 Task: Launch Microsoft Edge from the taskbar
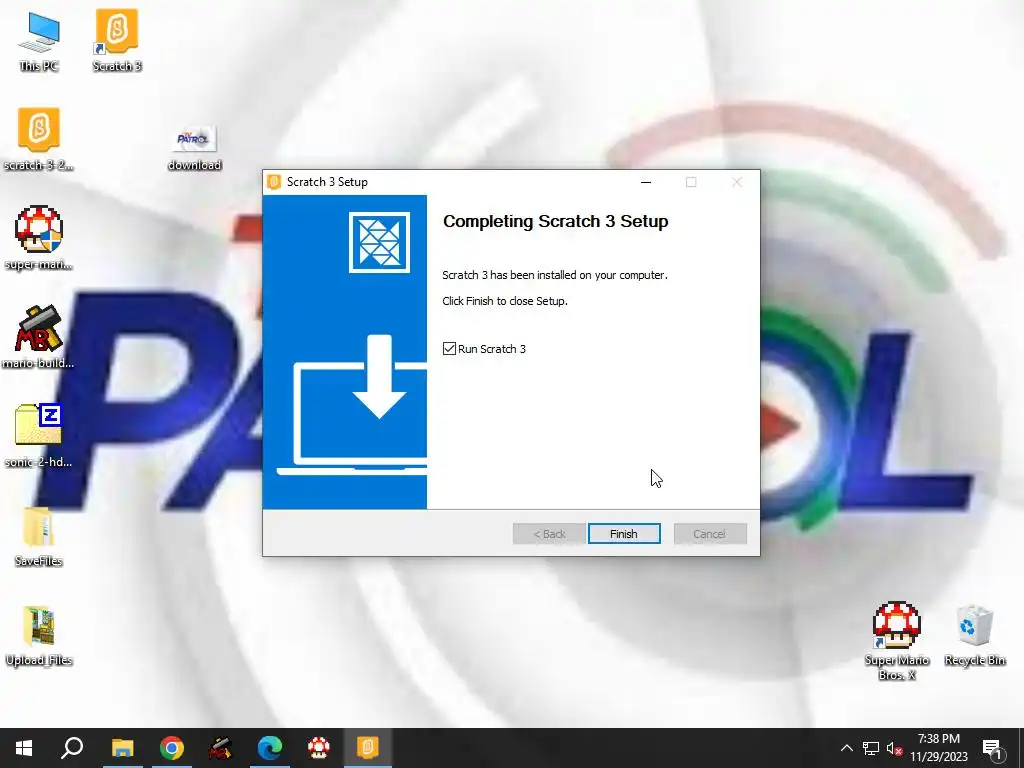pos(269,748)
